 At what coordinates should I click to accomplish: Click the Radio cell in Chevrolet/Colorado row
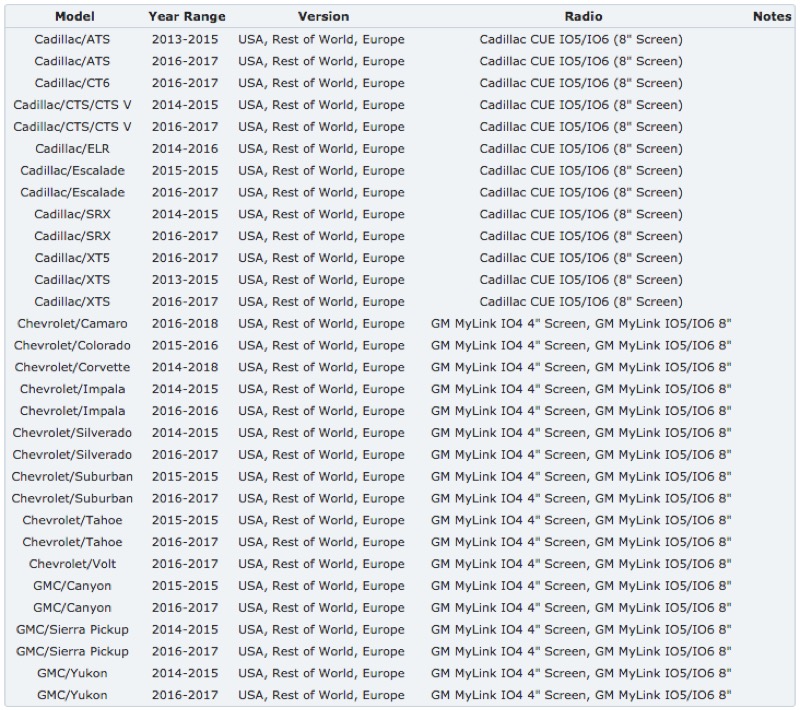(581, 346)
